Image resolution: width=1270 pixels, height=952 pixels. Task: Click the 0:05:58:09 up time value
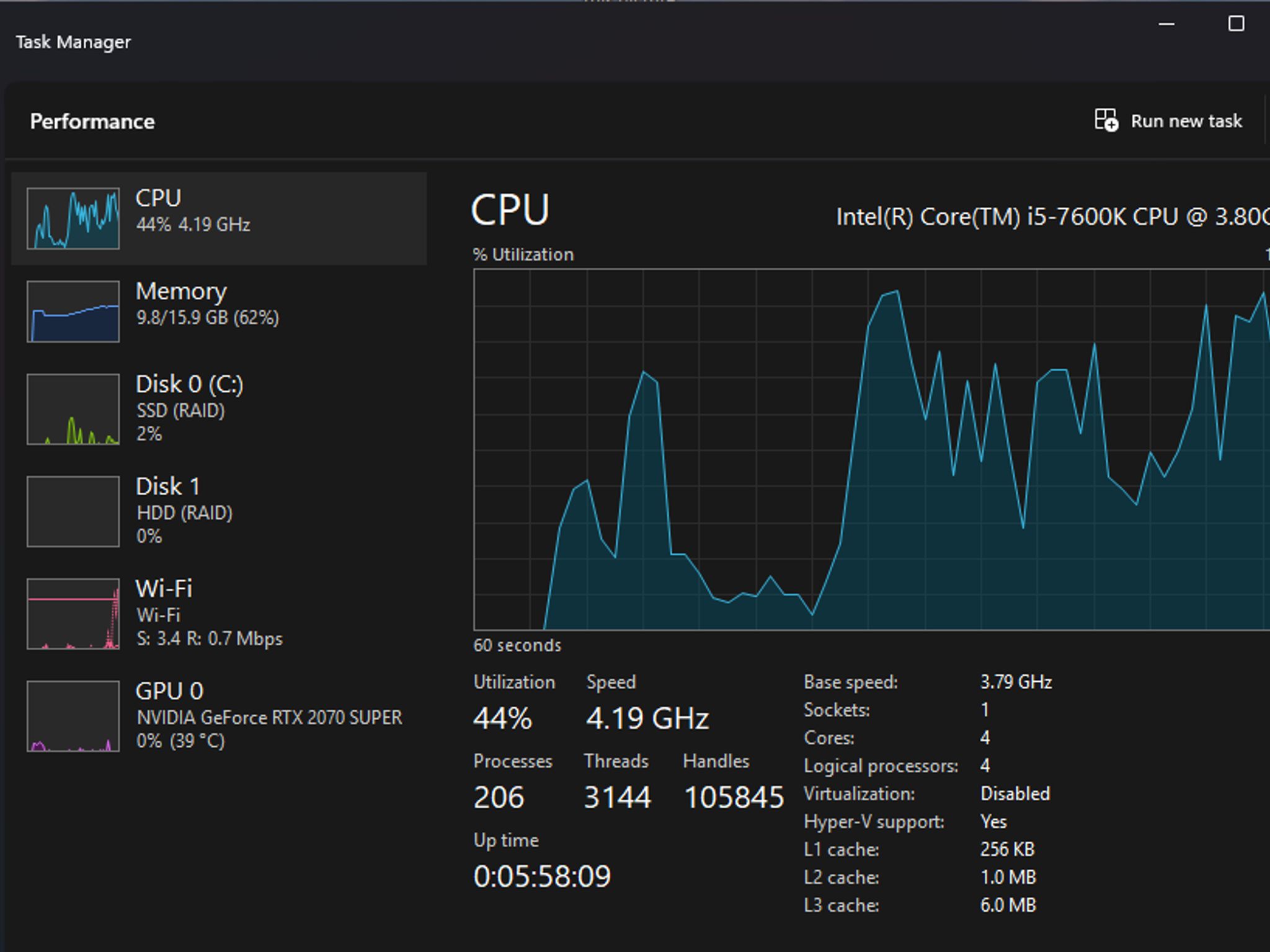(x=542, y=876)
